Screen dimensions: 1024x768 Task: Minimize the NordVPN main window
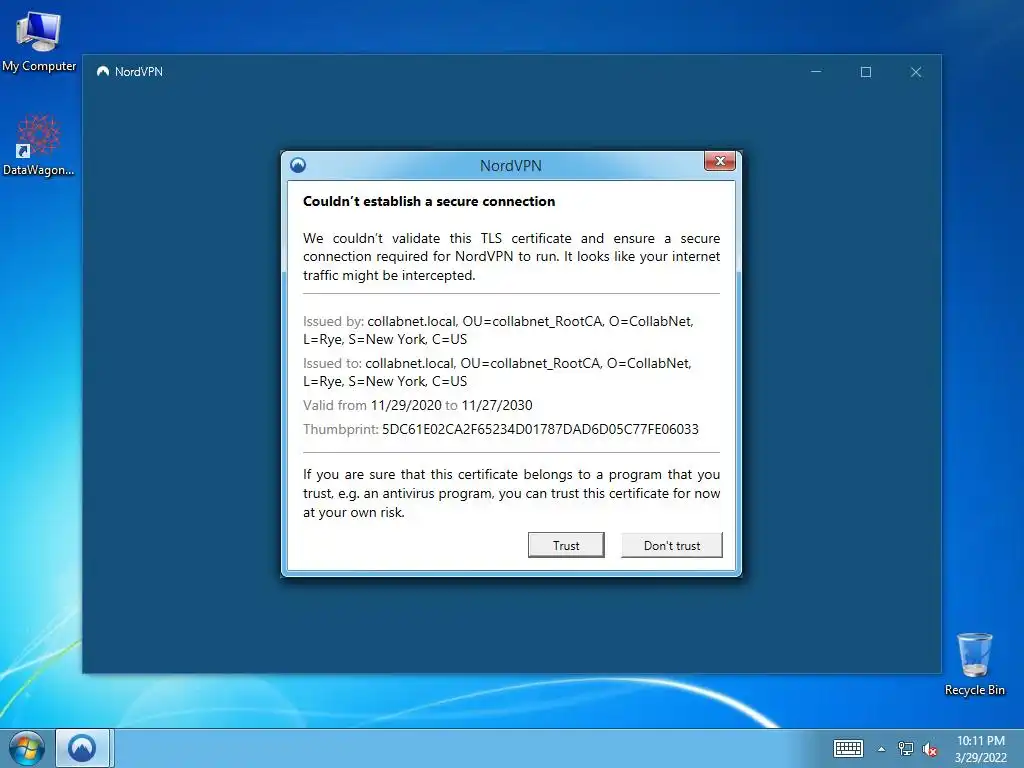tap(816, 72)
